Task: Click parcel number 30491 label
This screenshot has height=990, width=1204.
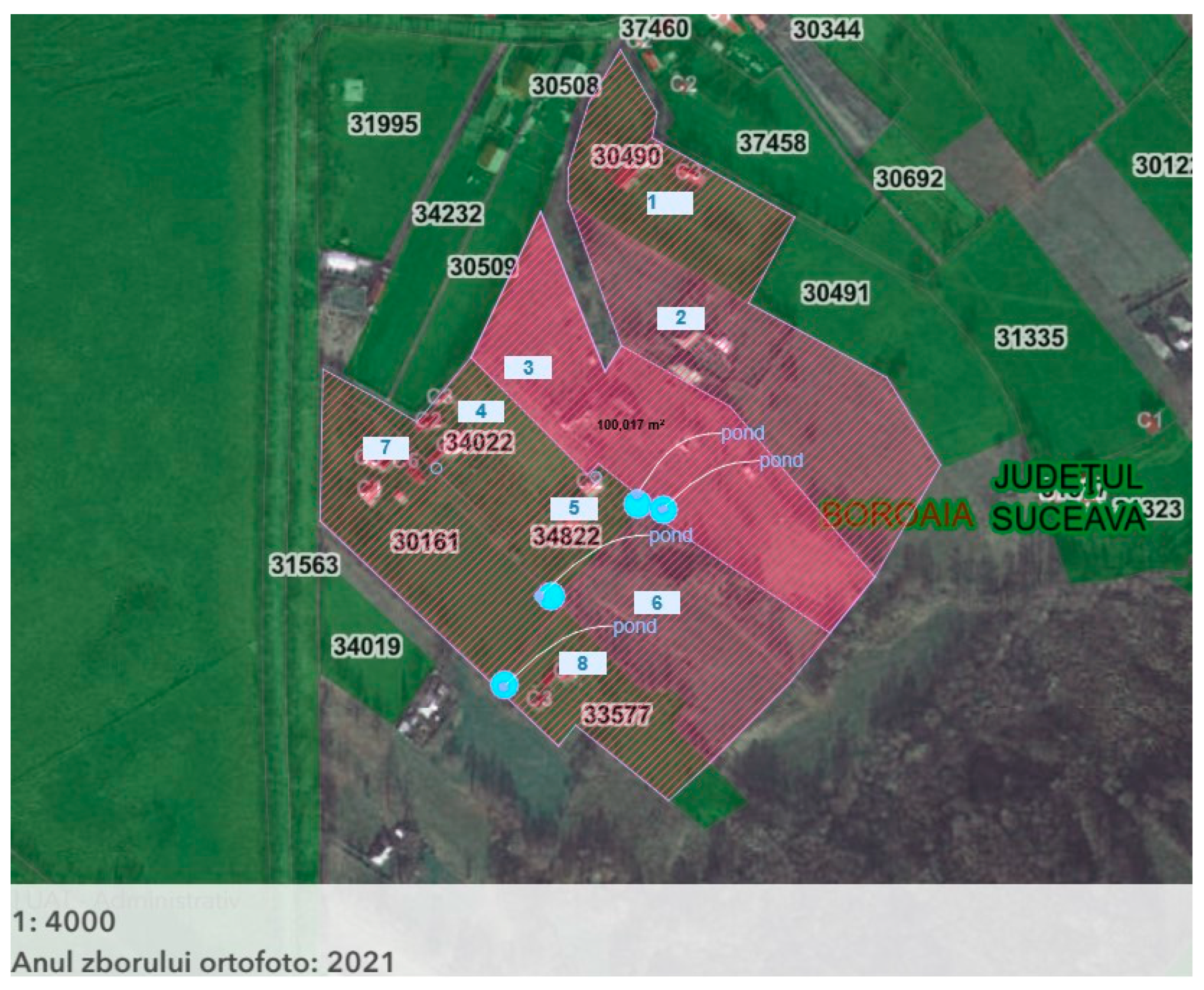Action: tap(835, 293)
